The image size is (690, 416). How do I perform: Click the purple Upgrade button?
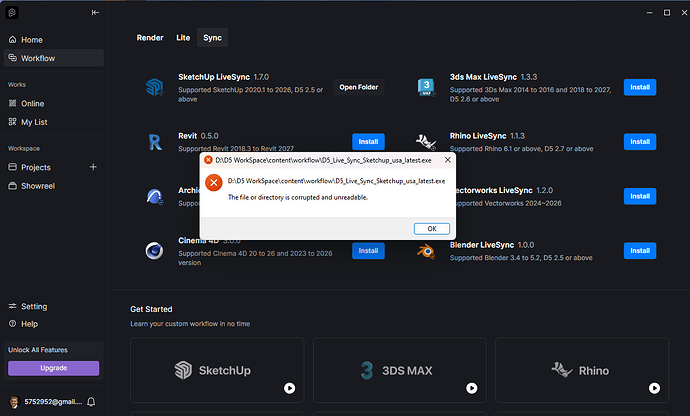[x=54, y=368]
